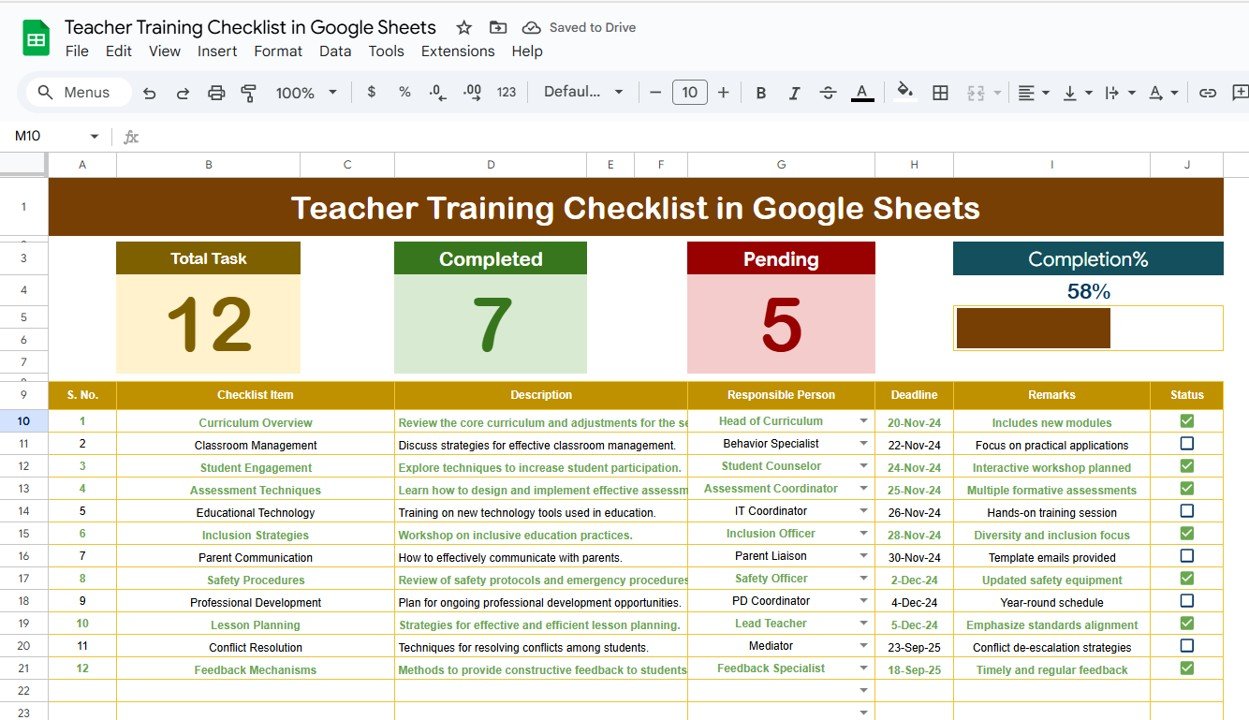
Task: Toggle italic formatting
Action: tap(794, 92)
